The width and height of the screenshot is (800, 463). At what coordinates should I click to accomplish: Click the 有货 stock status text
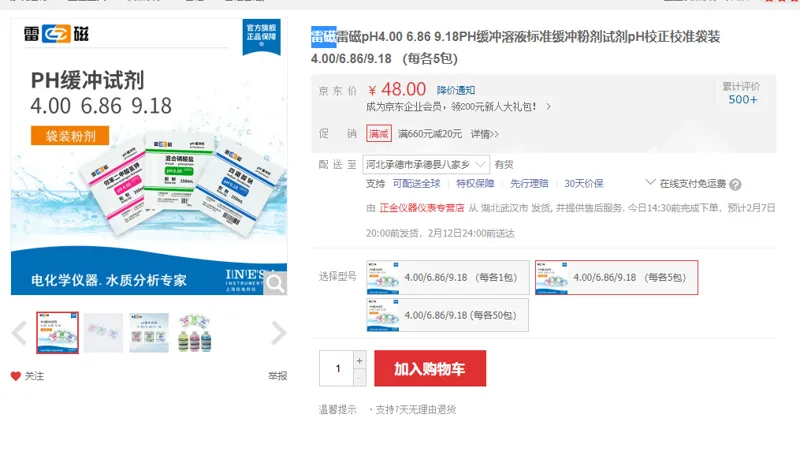504,164
